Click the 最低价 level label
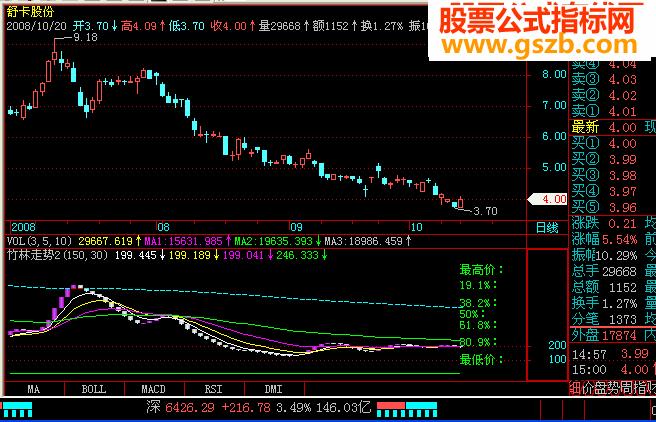Viewport: 656px width, 422px height. pyautogui.click(x=481, y=359)
